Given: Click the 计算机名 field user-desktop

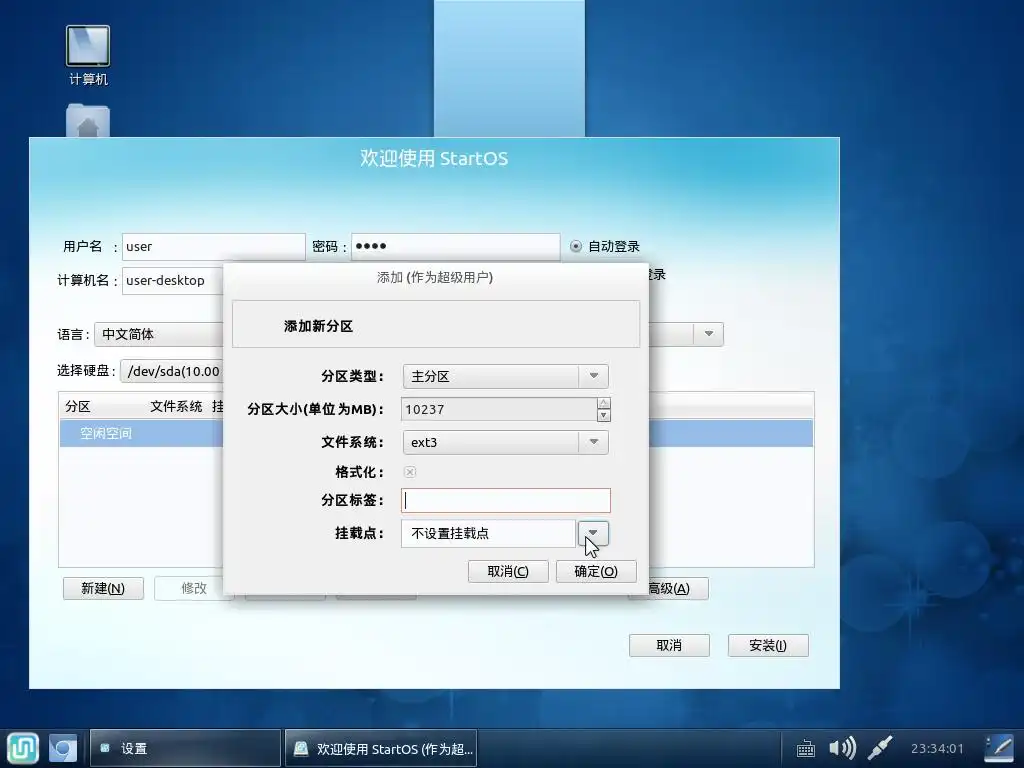Looking at the screenshot, I should [172, 281].
